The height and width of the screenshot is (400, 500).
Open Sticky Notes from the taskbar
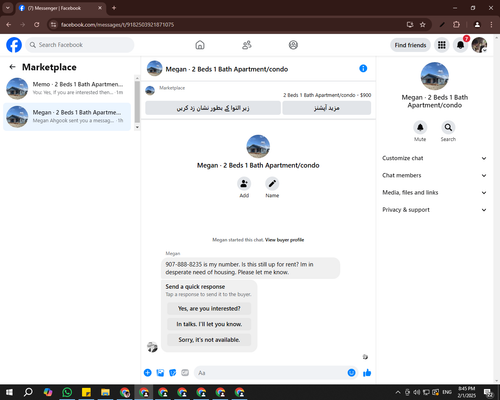(x=86, y=392)
